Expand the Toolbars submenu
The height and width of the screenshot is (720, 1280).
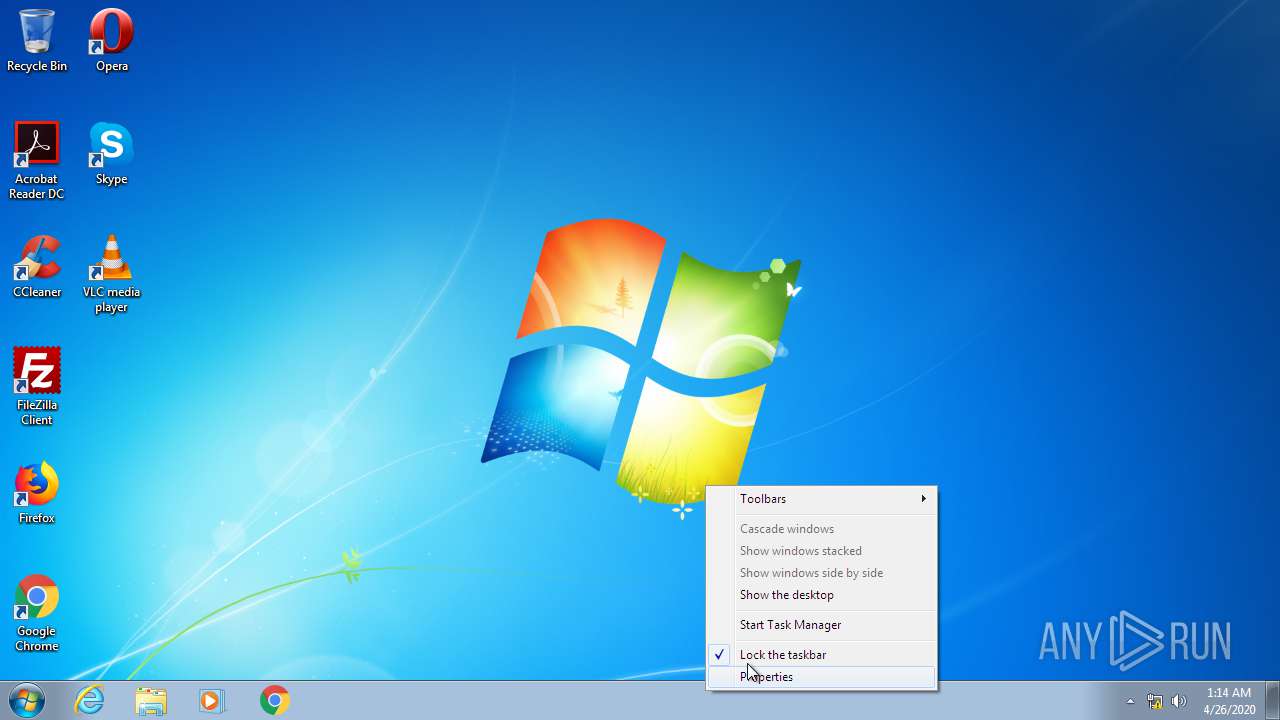(x=822, y=499)
